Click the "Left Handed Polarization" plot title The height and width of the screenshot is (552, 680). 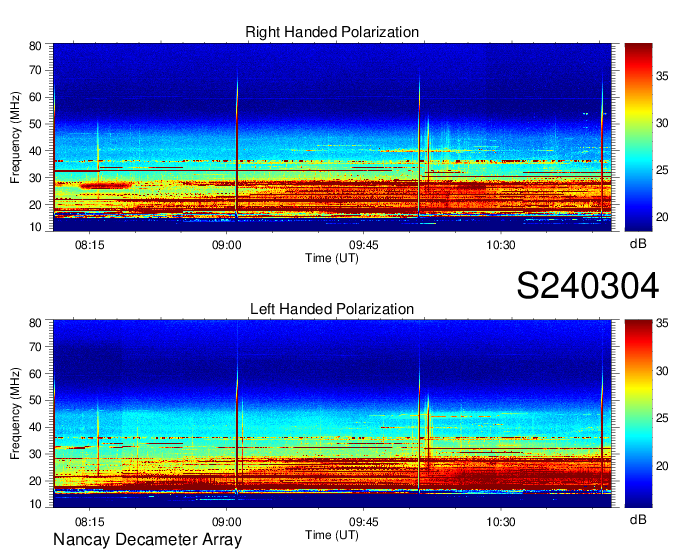[x=332, y=309]
